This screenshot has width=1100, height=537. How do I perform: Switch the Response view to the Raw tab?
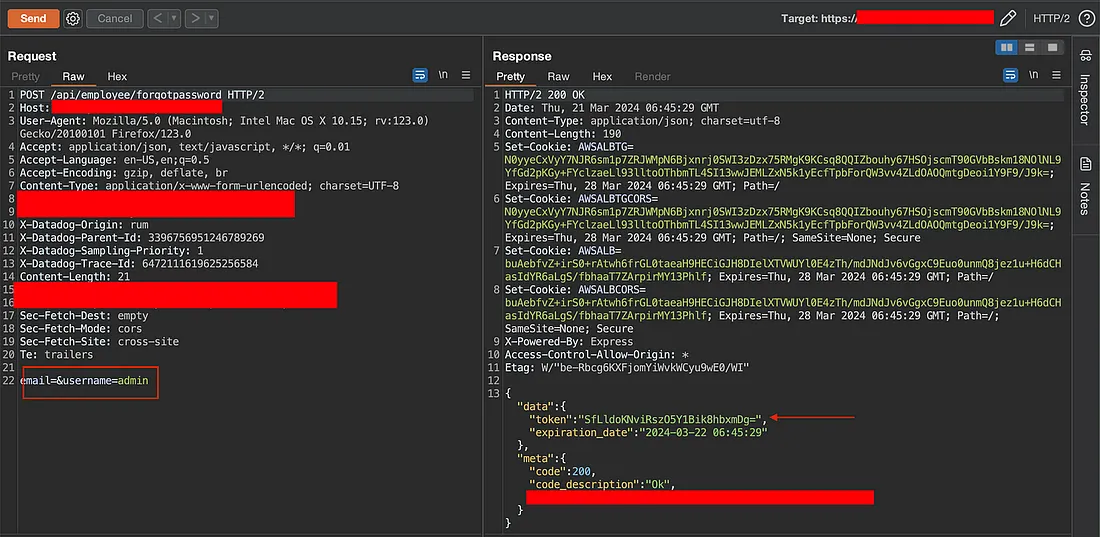558,76
